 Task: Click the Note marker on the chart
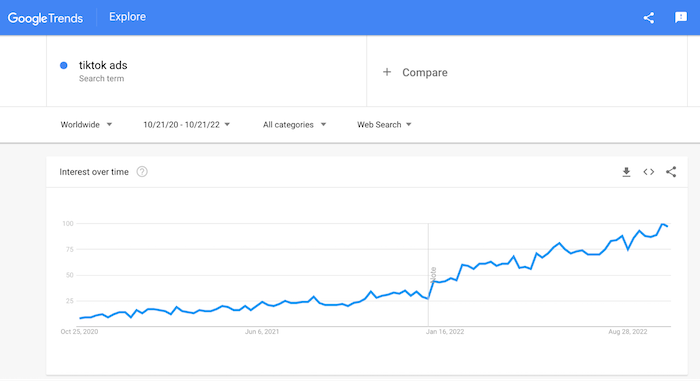(433, 275)
